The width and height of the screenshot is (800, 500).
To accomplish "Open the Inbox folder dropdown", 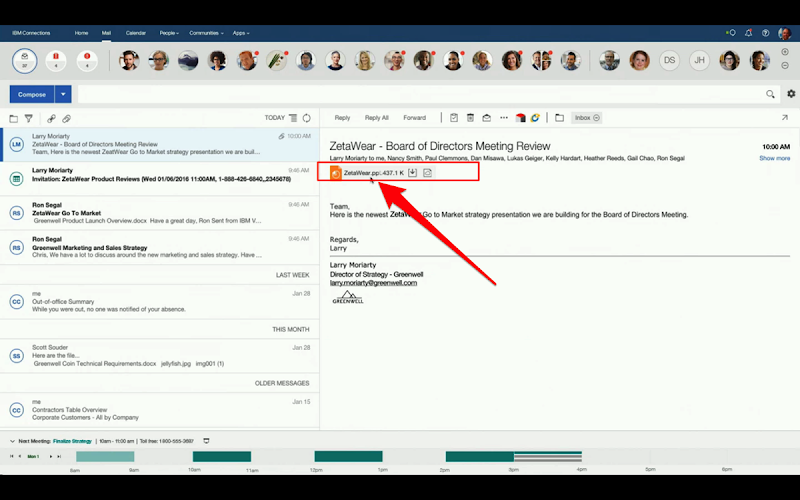I will (587, 118).
